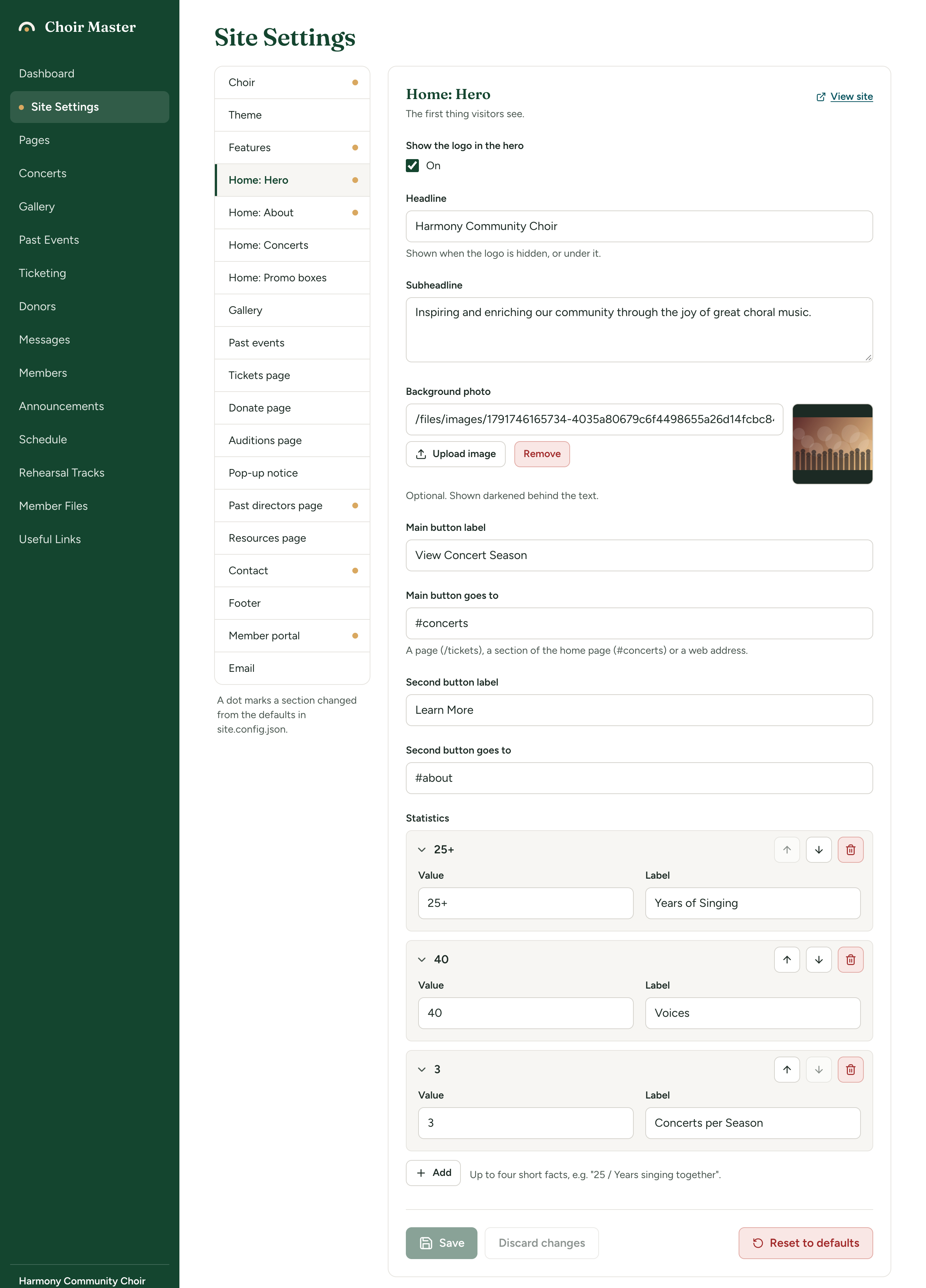Select the Member portal settings section
This screenshot has width=926, height=1288.
292,635
